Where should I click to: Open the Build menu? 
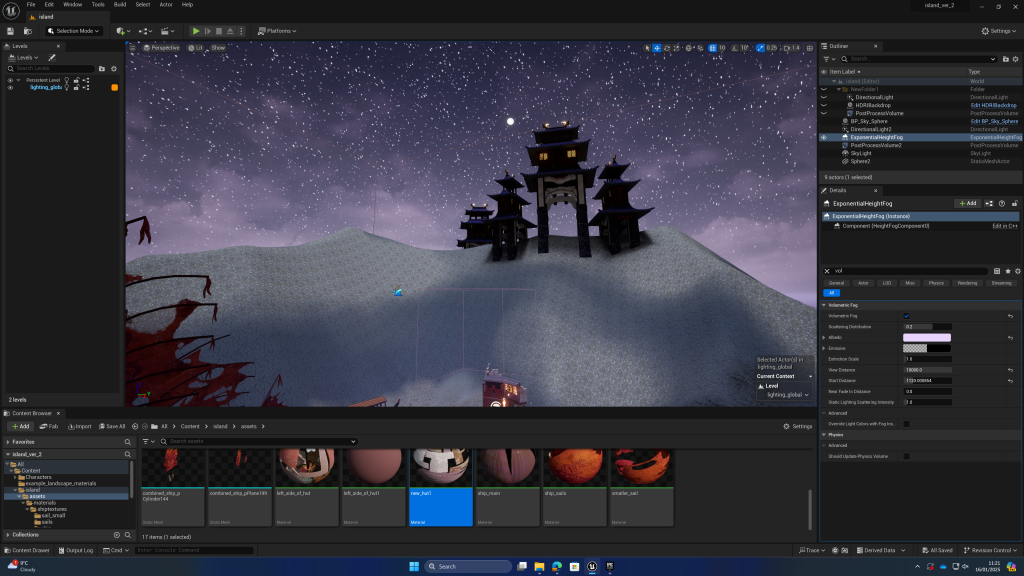coord(120,4)
